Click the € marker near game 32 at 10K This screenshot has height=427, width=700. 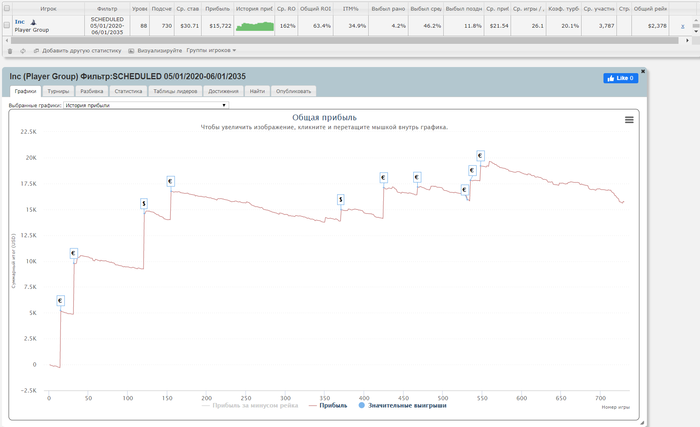coord(74,253)
